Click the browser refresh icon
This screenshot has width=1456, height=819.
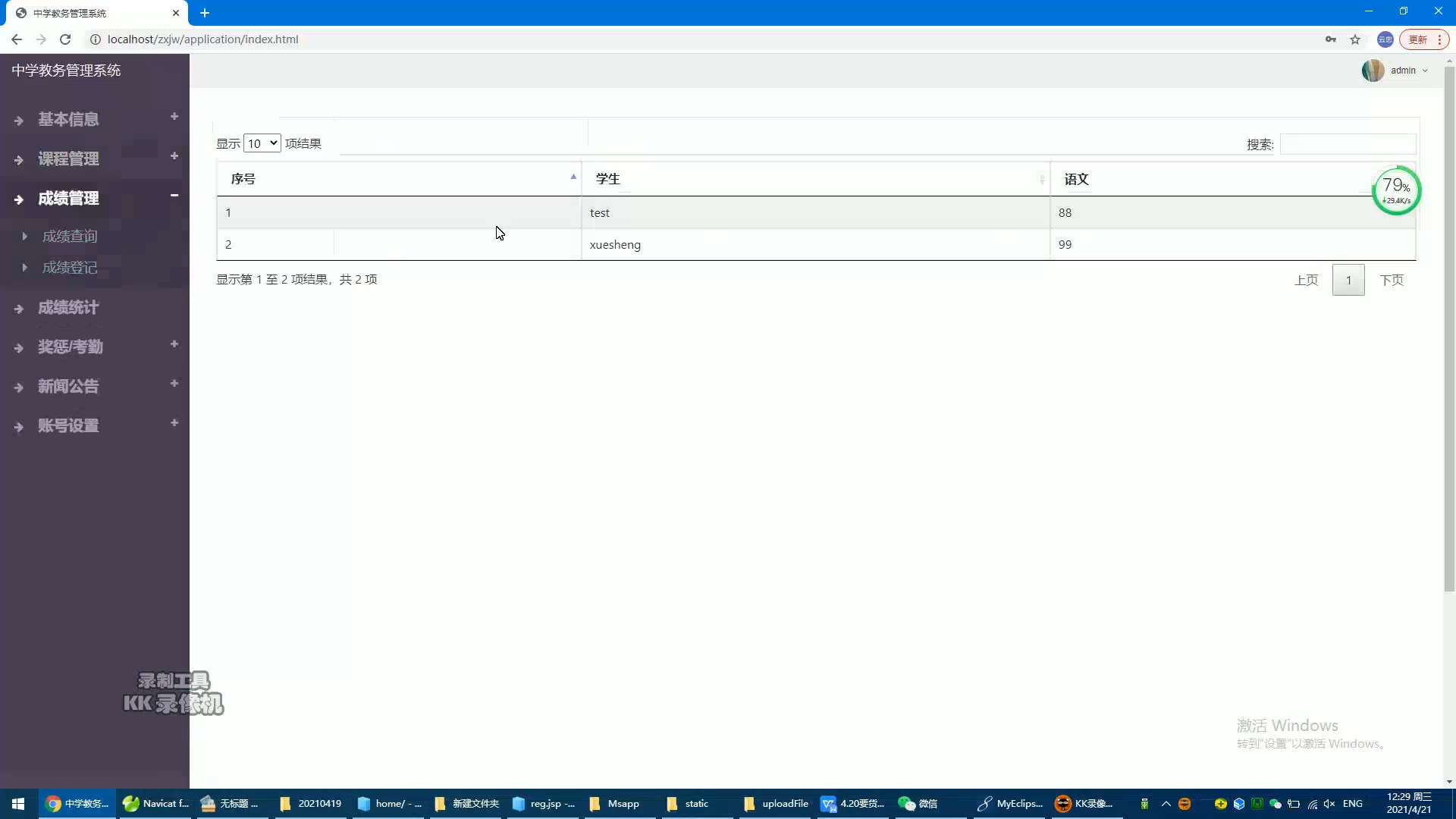(x=65, y=39)
